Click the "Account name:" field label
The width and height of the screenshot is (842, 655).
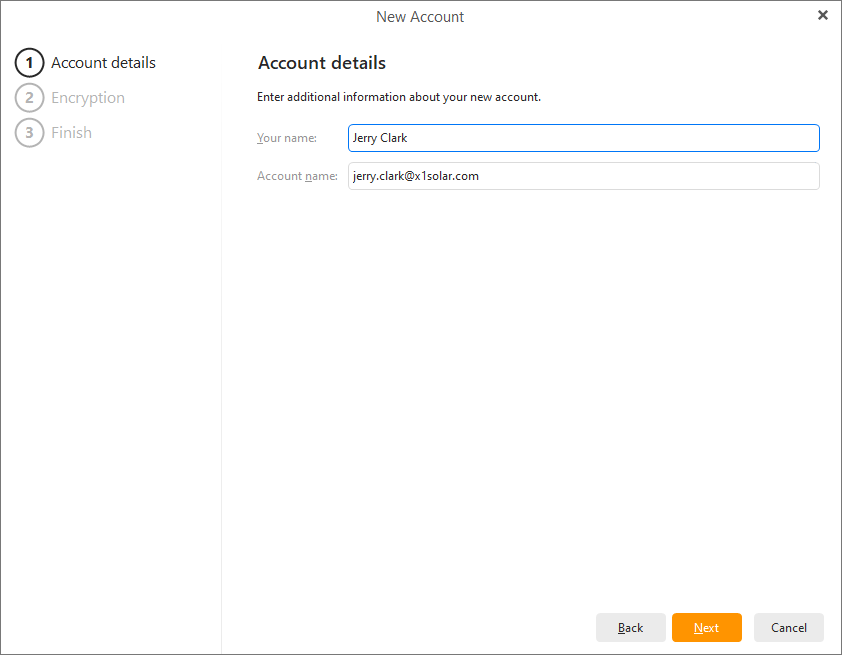[x=297, y=176]
